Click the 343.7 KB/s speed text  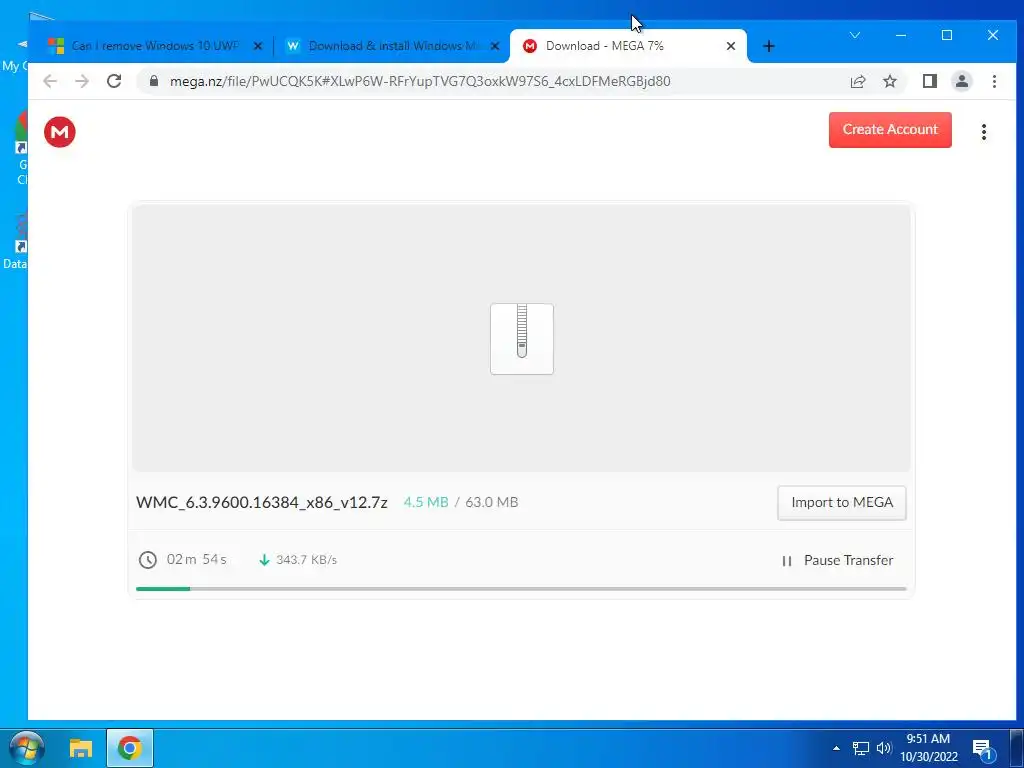(x=306, y=560)
